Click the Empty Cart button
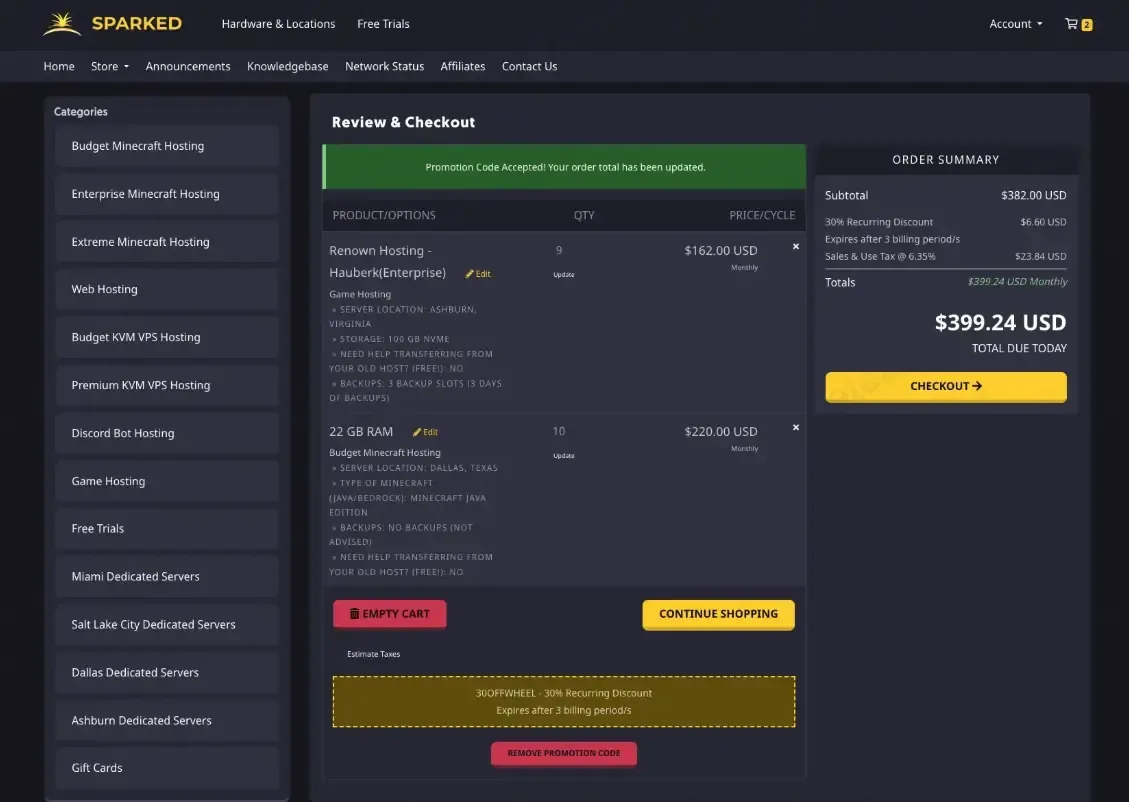Screen dimensions: 1129x802 [x=390, y=614]
